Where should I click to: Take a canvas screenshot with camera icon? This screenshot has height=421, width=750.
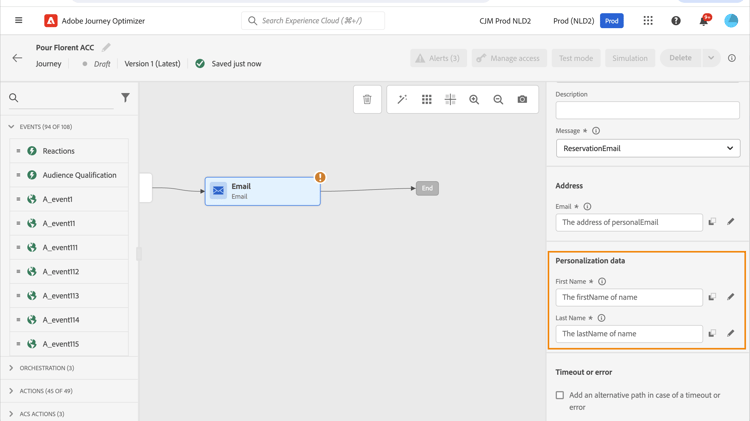pos(522,99)
